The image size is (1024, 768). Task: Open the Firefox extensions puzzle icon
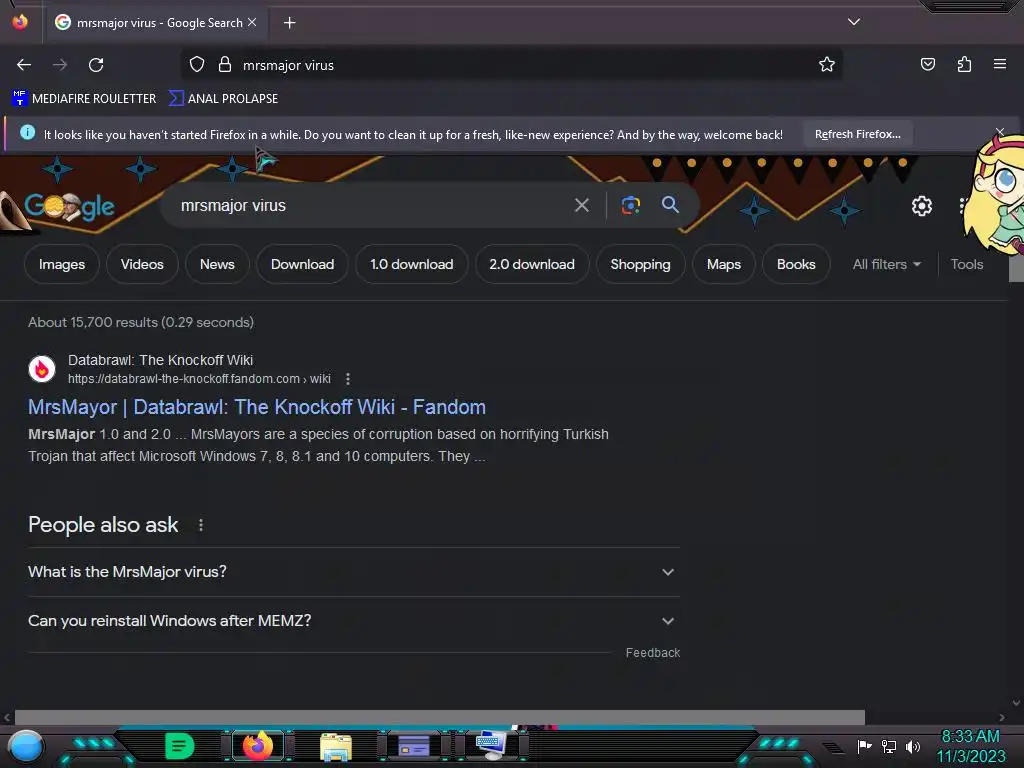click(964, 64)
